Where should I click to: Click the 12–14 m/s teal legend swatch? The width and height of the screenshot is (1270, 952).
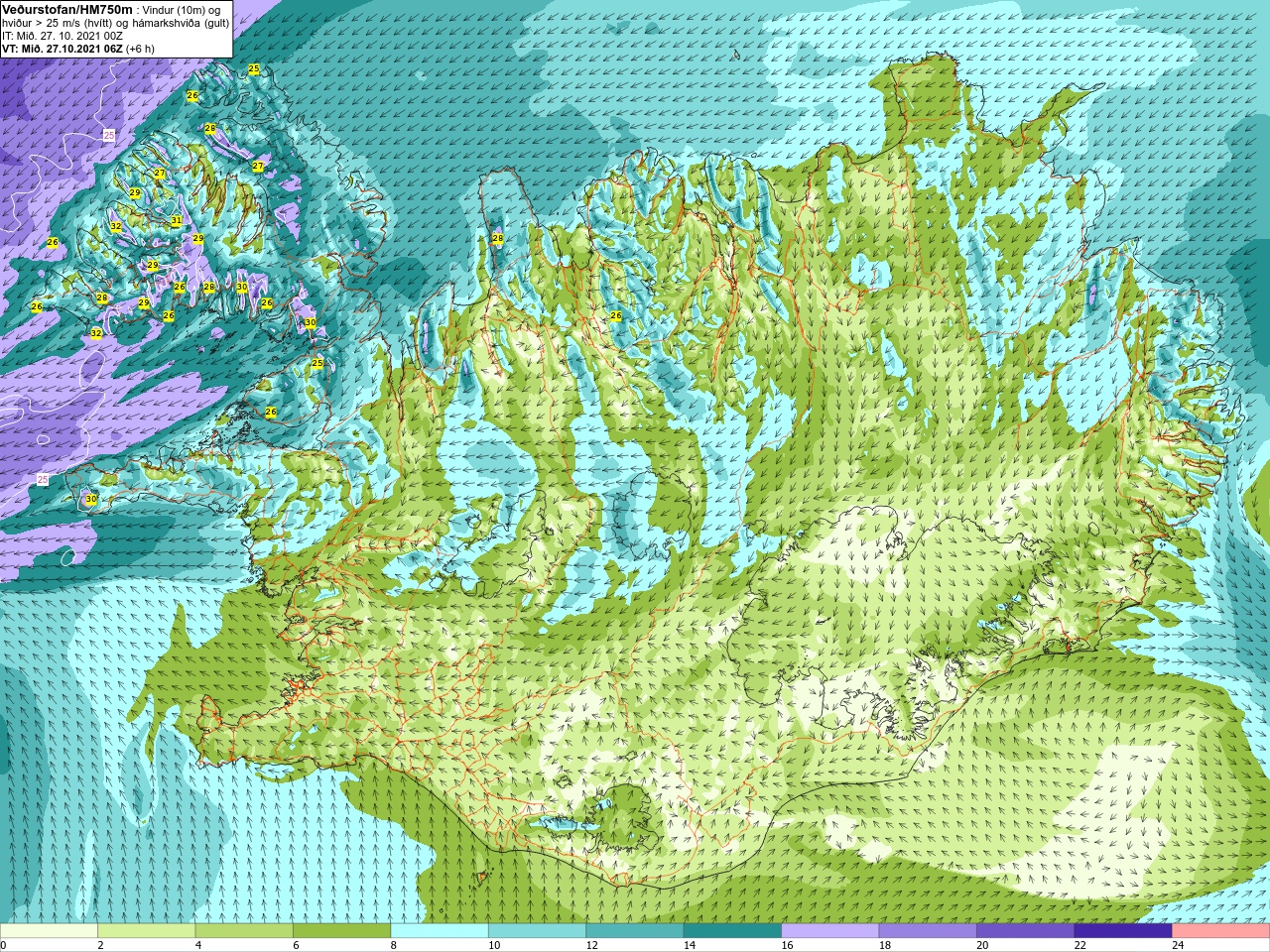[x=635, y=931]
